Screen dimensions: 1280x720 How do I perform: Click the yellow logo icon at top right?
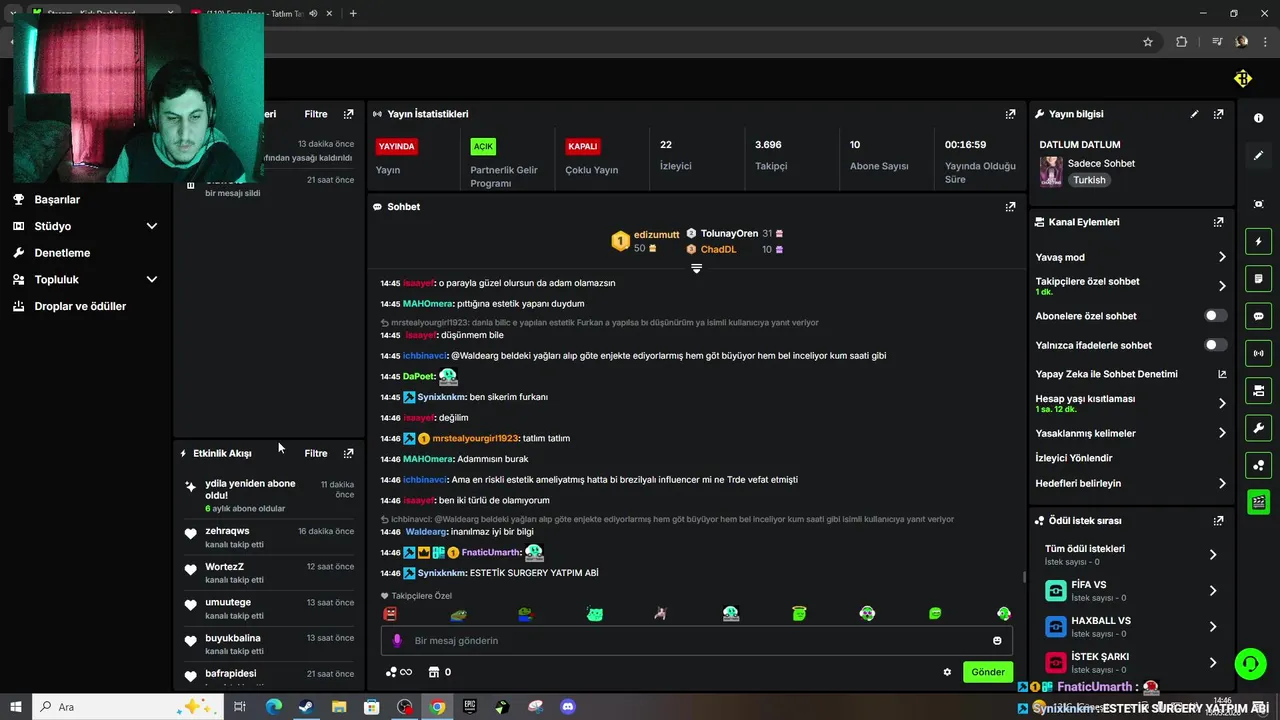click(1243, 79)
